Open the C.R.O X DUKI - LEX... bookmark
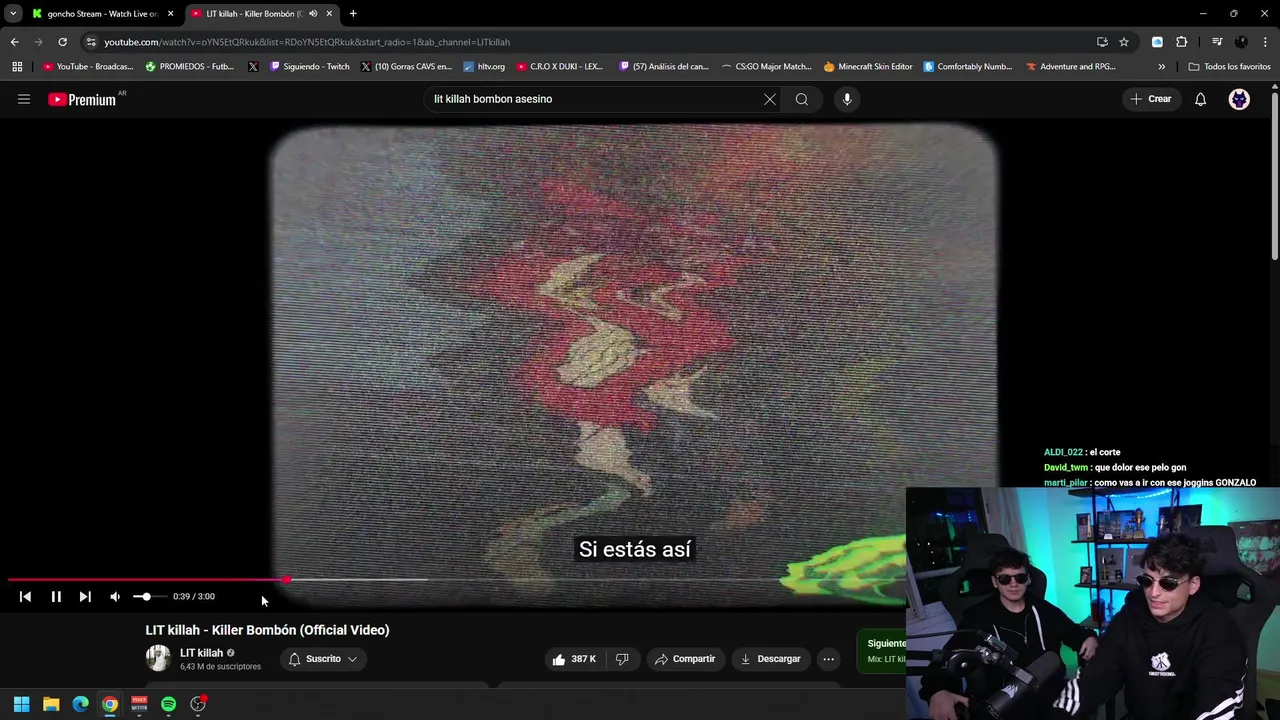 (x=559, y=67)
